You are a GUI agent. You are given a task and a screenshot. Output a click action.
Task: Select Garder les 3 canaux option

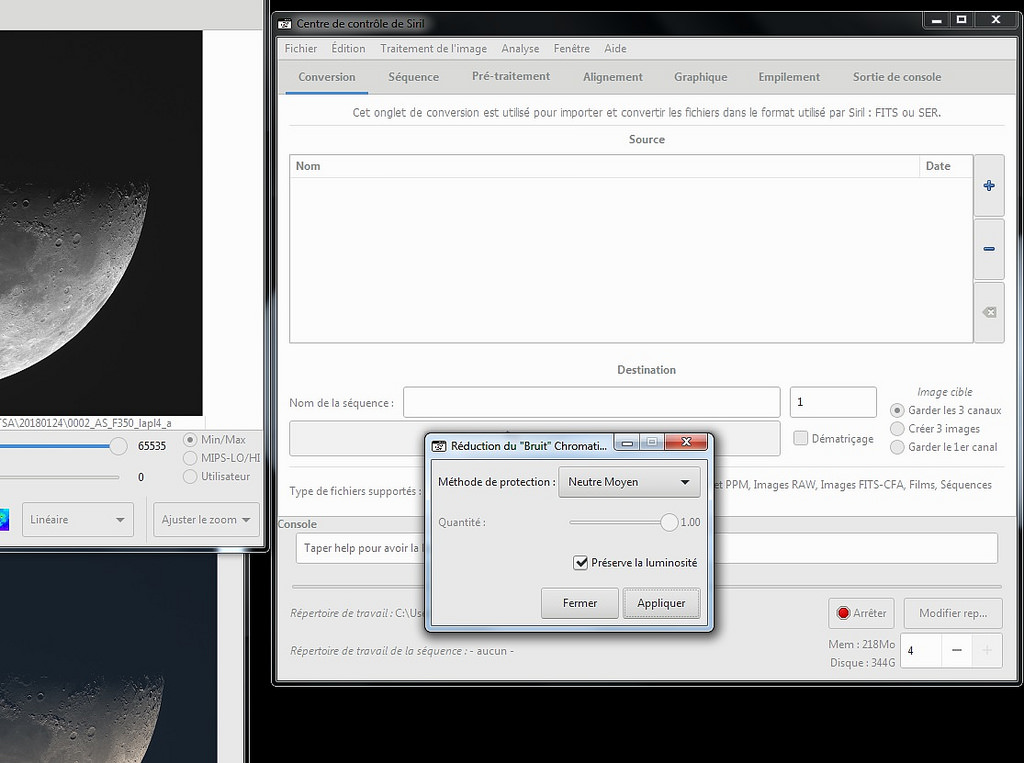pos(897,410)
